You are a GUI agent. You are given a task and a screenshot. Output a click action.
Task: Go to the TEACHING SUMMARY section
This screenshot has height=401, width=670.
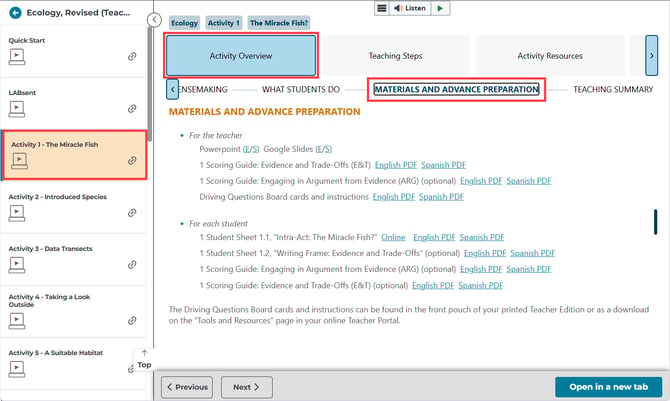click(x=613, y=89)
